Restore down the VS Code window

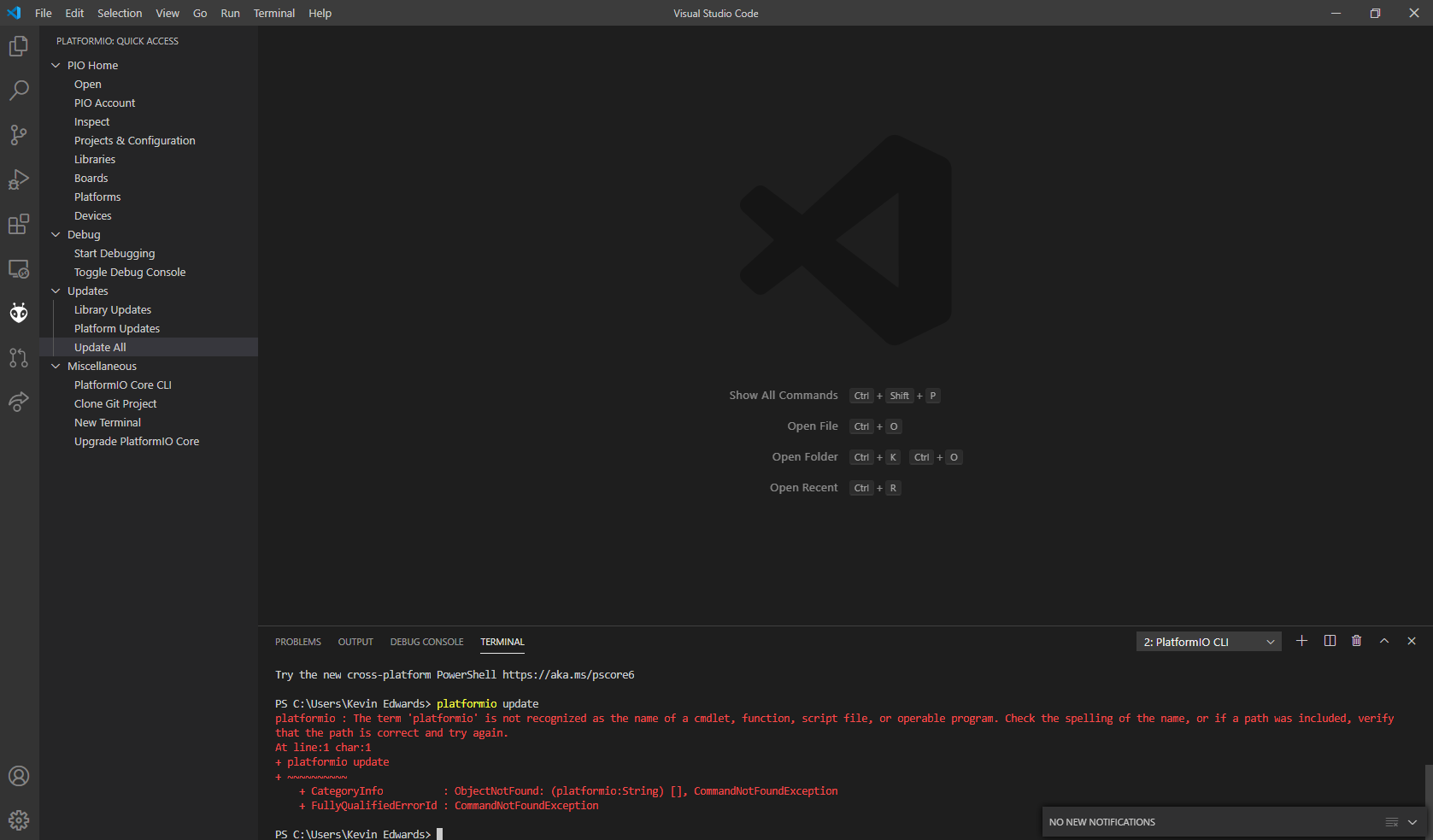tap(1375, 13)
